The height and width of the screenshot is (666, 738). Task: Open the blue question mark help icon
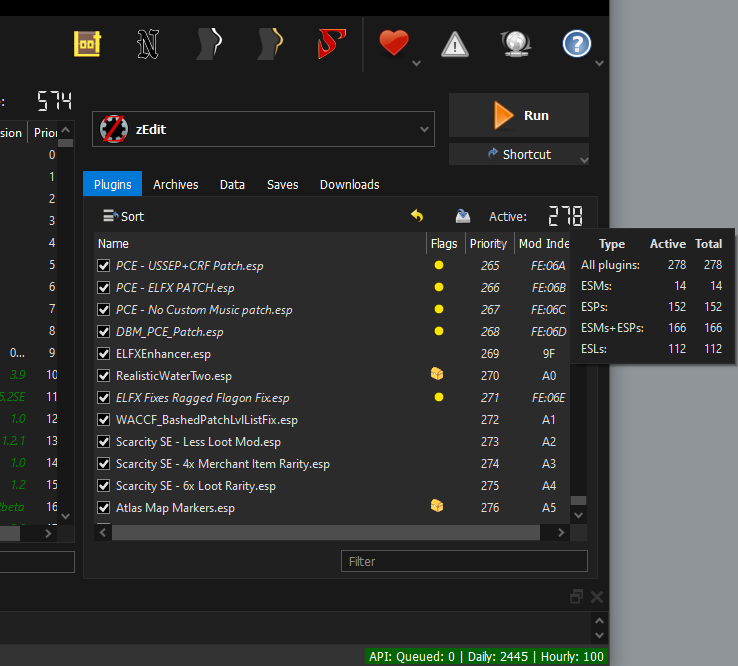[577, 44]
